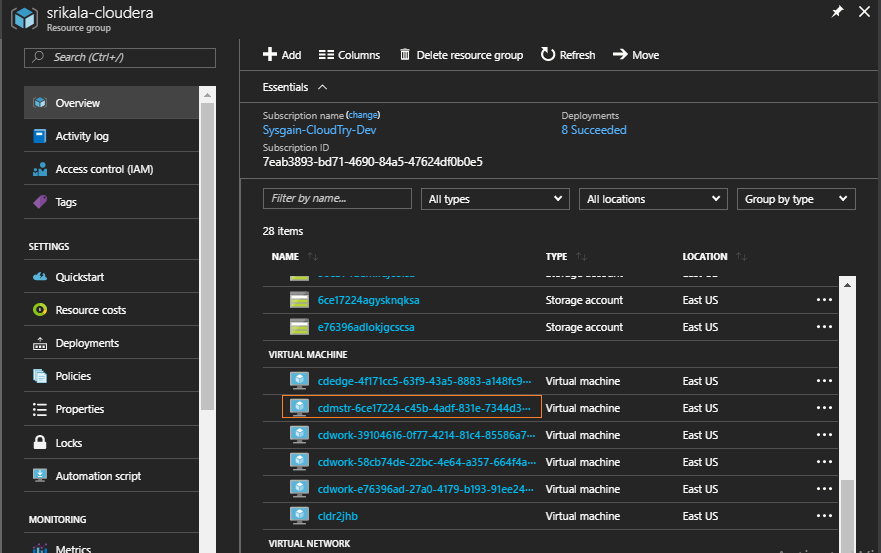The height and width of the screenshot is (553, 881).
Task: Open the cldr2jhb virtual machine
Action: click(338, 516)
